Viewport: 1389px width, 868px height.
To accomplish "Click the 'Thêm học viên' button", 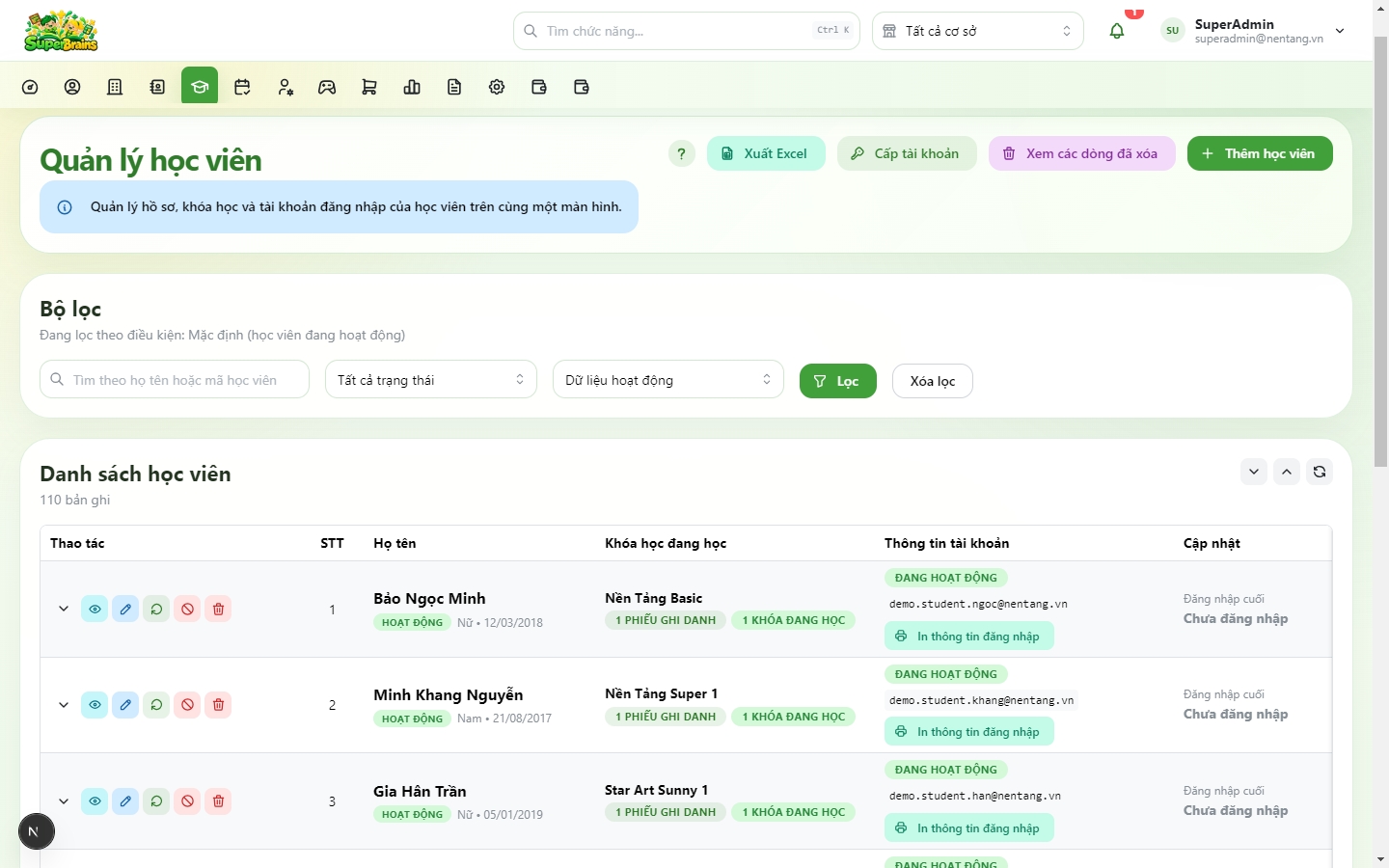I will click(1260, 153).
